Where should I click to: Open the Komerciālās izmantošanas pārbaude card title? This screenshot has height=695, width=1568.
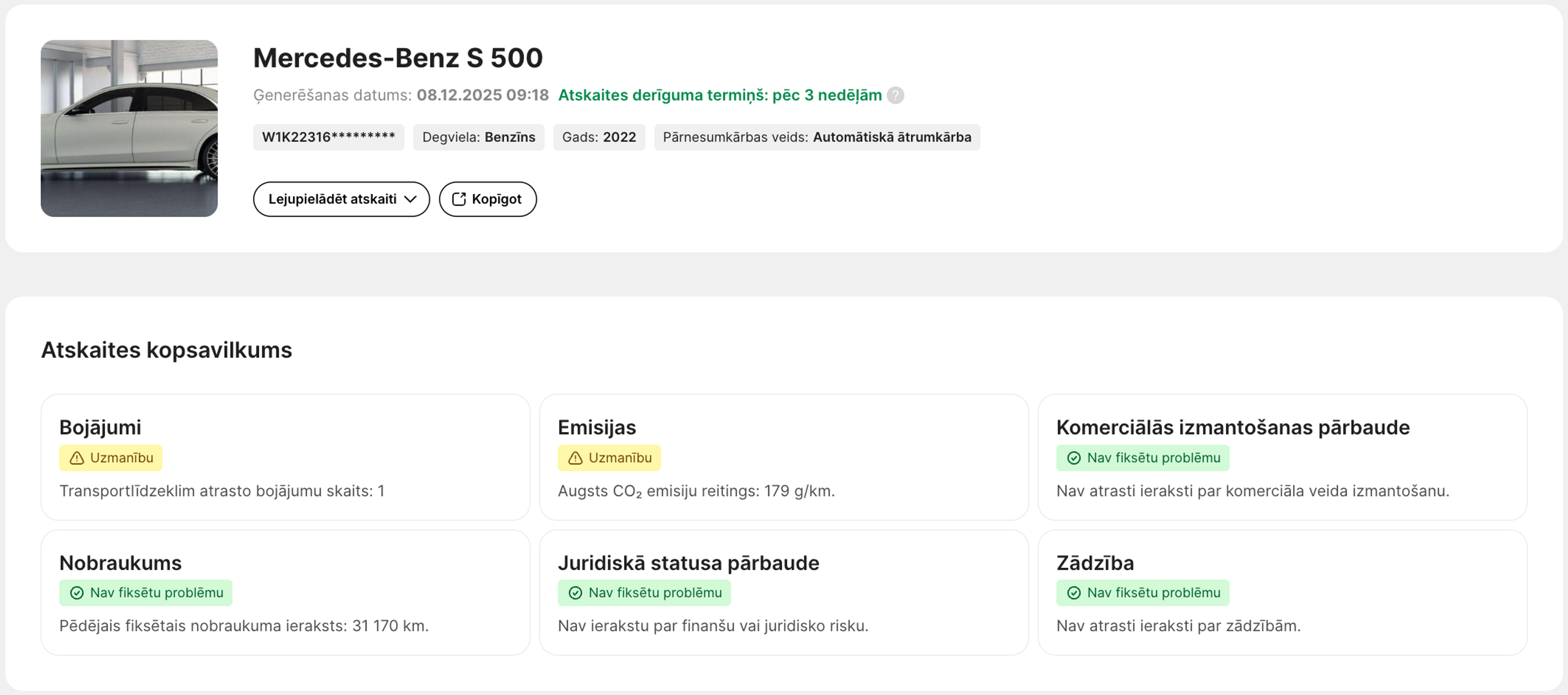1233,427
